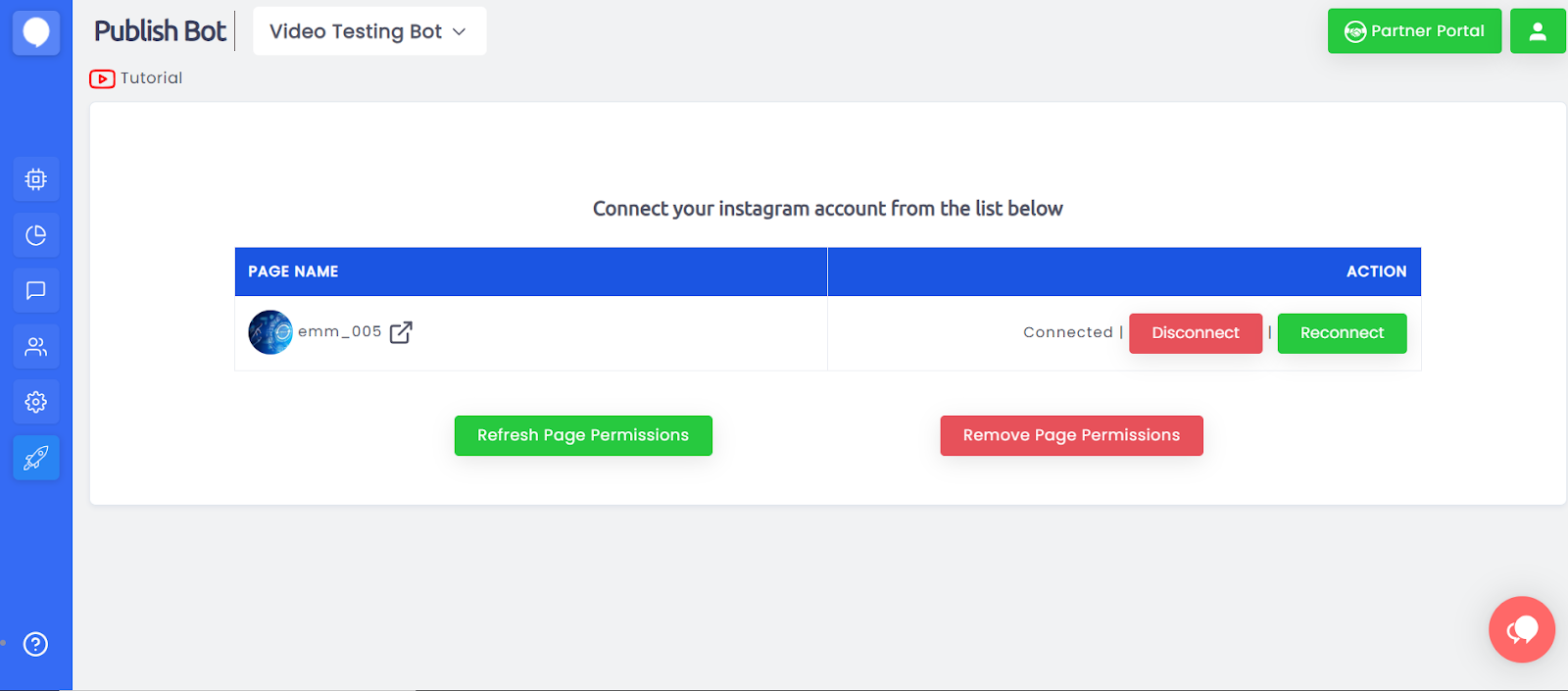Open the floating chat widget bubble
The width and height of the screenshot is (1568, 691).
[x=1521, y=629]
